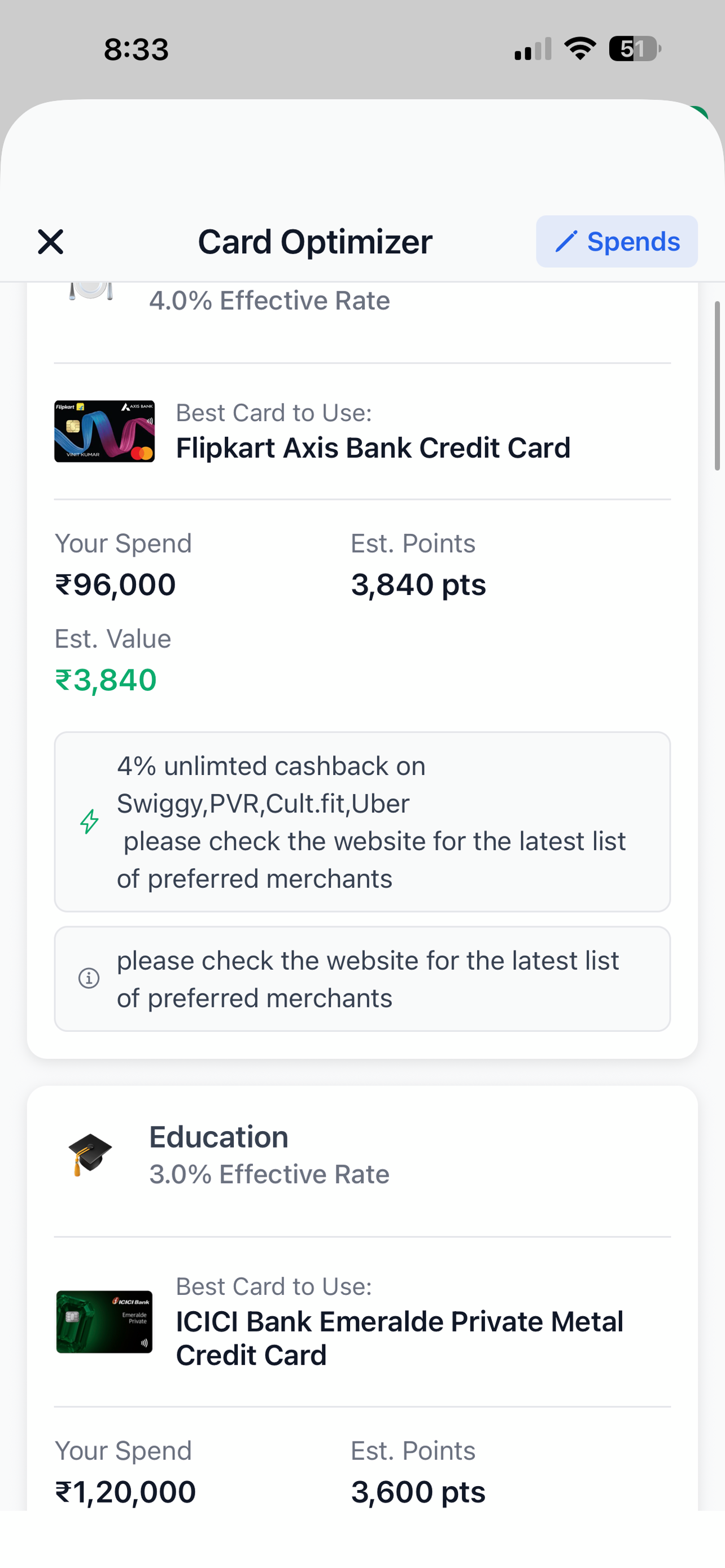Tap the graduation cap Education icon
This screenshot has height=1568, width=725.
[x=89, y=1154]
